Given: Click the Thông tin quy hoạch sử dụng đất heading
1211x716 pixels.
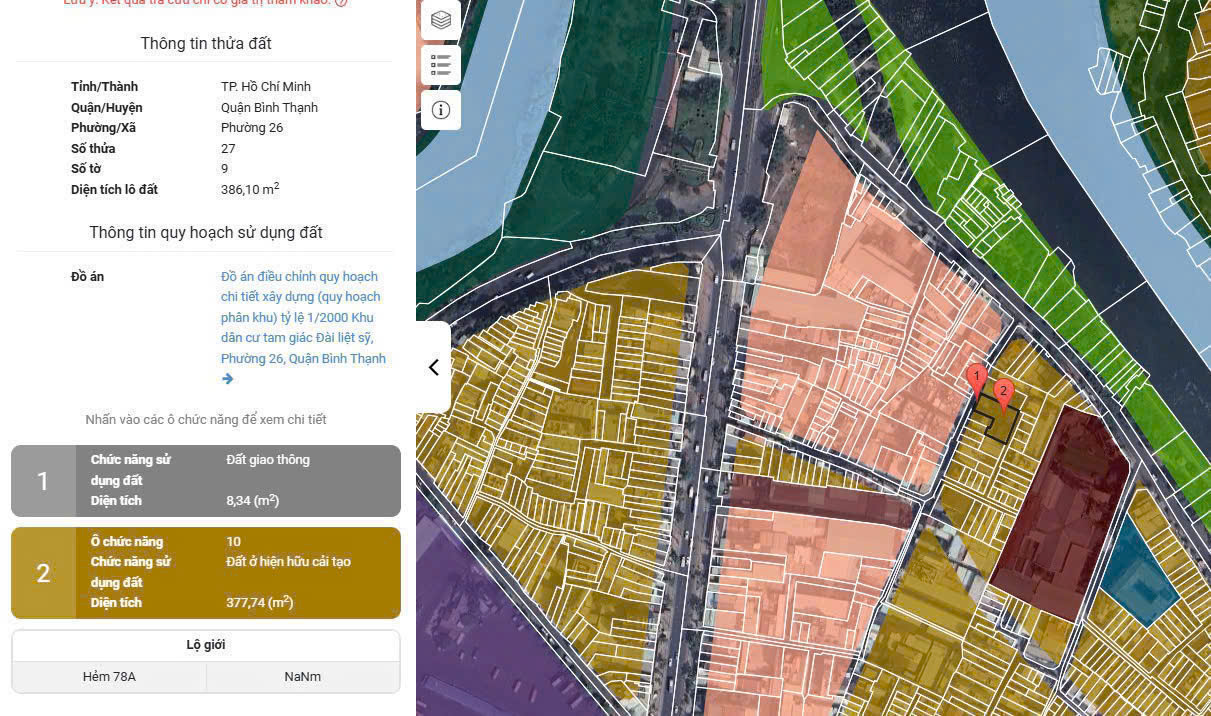Looking at the screenshot, I should 206,232.
